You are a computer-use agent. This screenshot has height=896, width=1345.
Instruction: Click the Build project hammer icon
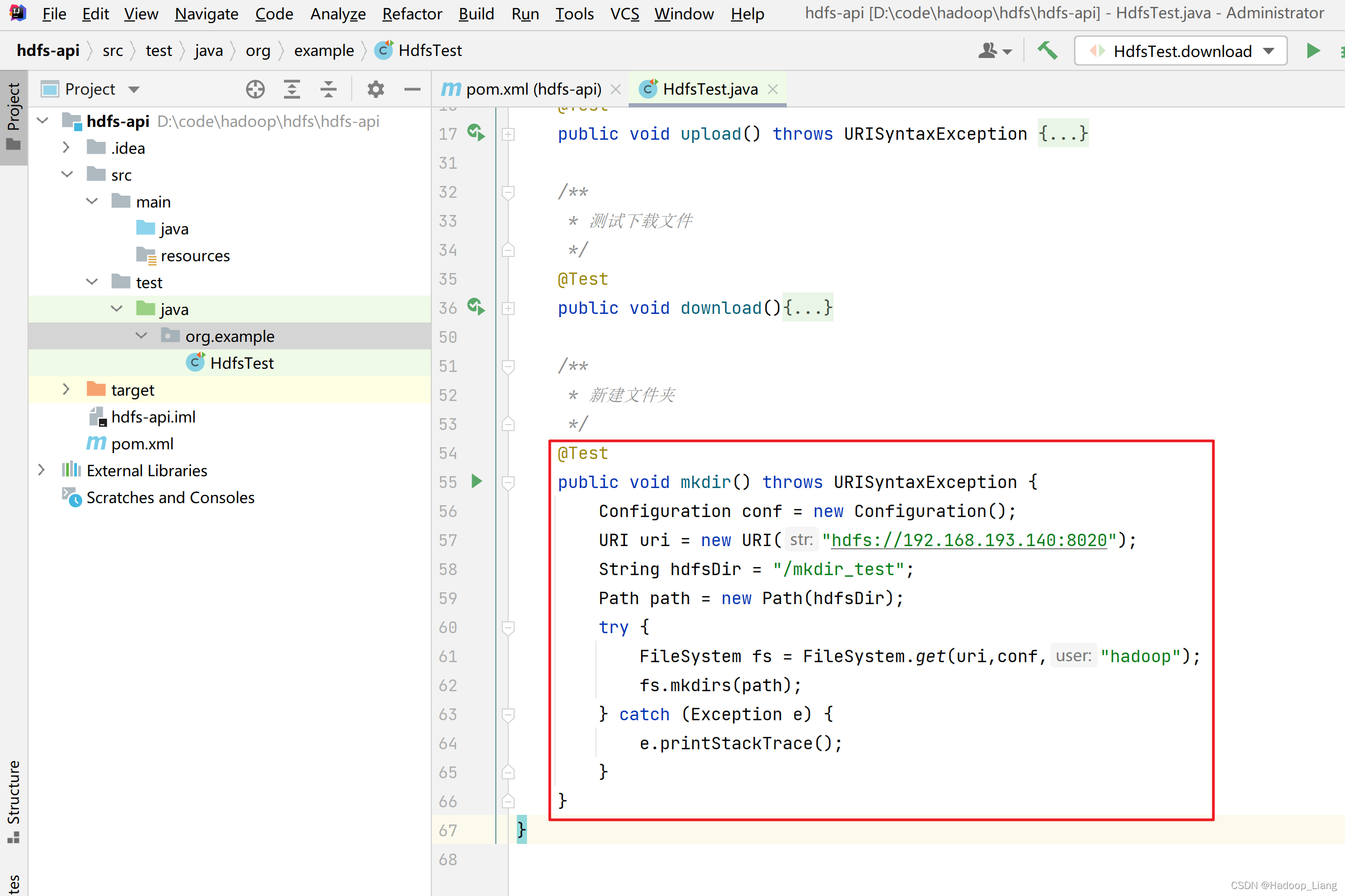[x=1047, y=51]
